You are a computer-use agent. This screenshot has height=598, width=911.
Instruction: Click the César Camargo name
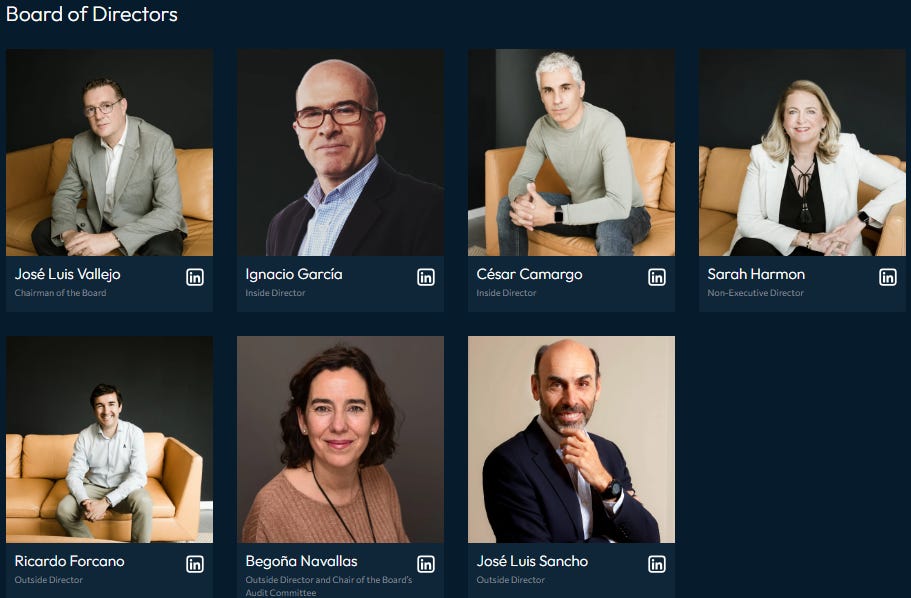click(x=529, y=274)
